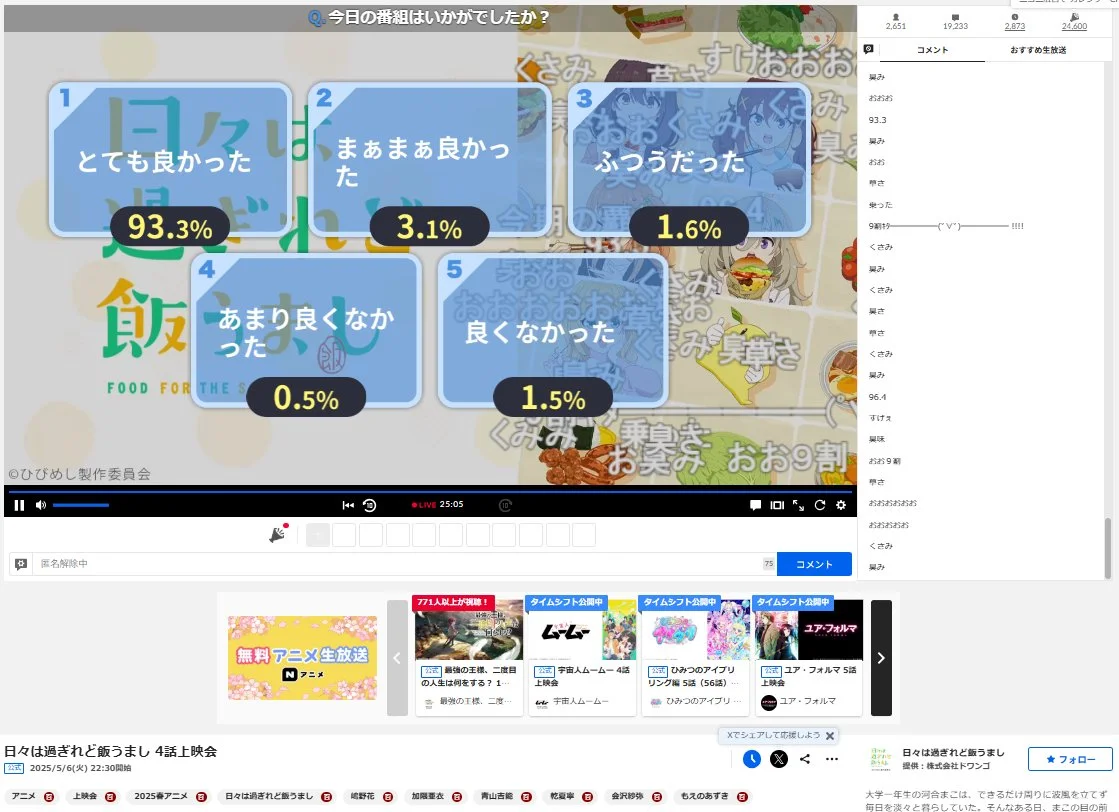Image resolution: width=1119 pixels, height=812 pixels.
Task: Click the viewer count icon showing 2,651
Action: tap(896, 17)
